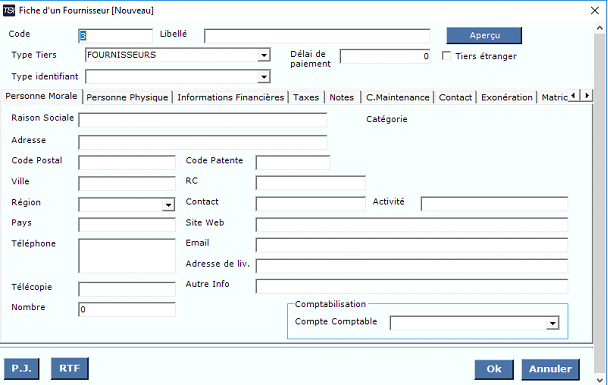The height and width of the screenshot is (385, 608).
Task: Open the Informations Financières tab
Action: [x=231, y=97]
